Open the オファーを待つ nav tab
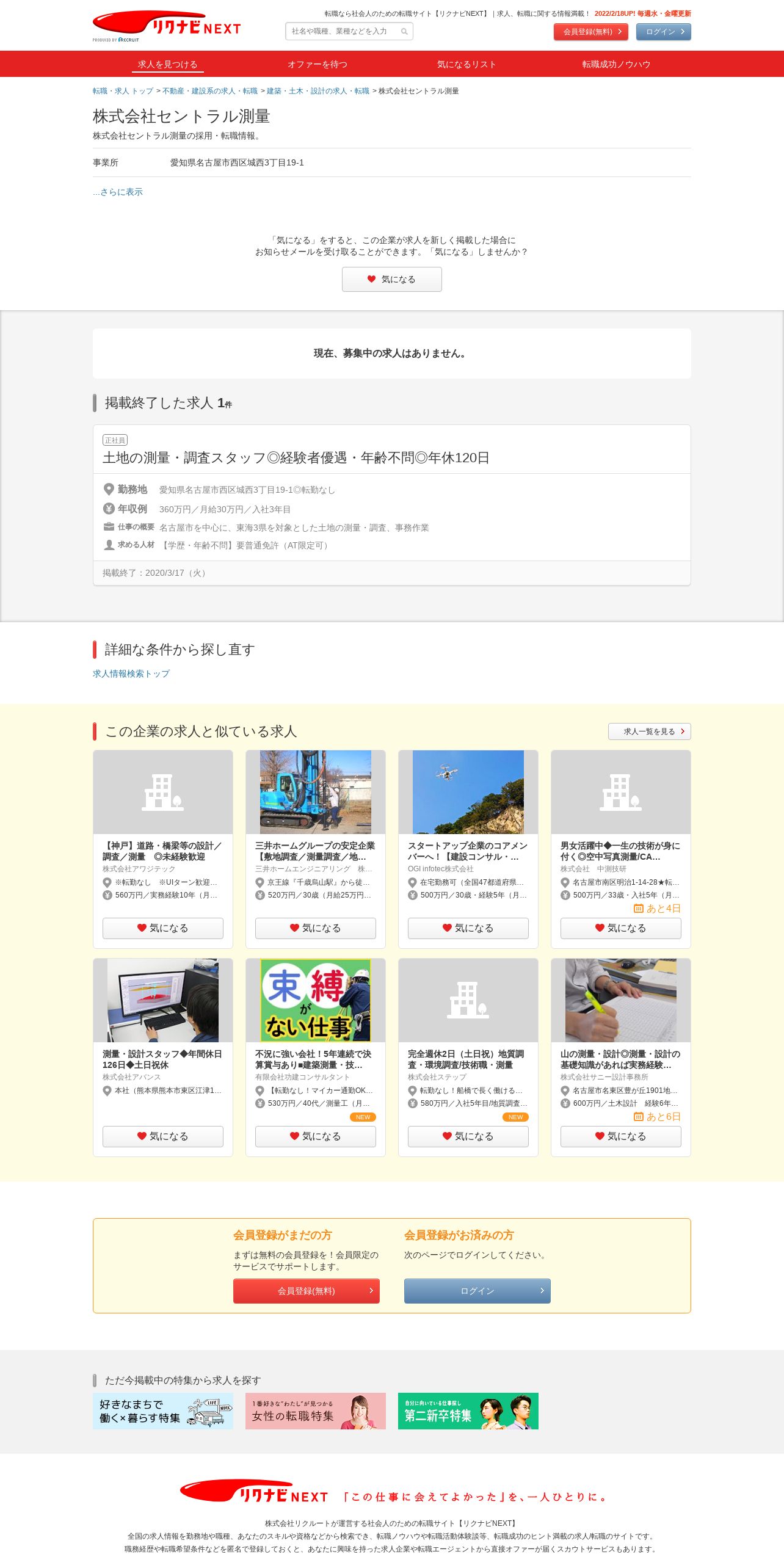The height and width of the screenshot is (1568, 784). point(317,64)
